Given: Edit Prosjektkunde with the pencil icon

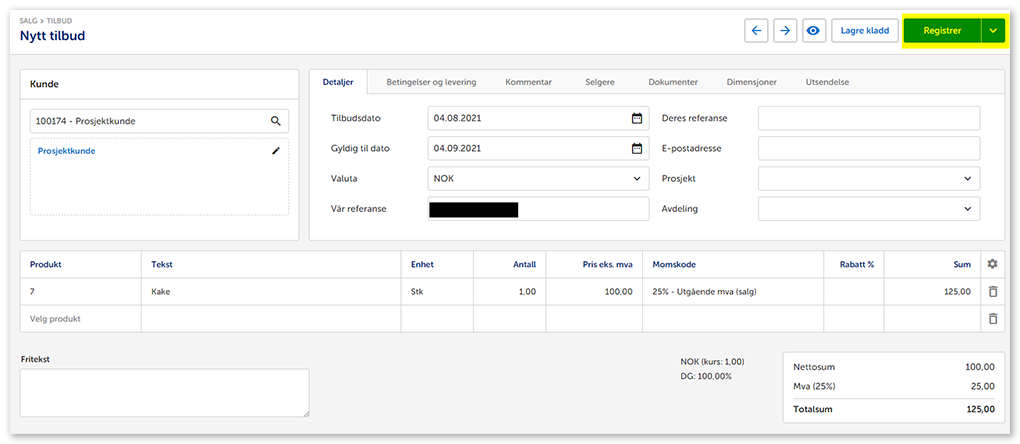Looking at the screenshot, I should click(276, 151).
